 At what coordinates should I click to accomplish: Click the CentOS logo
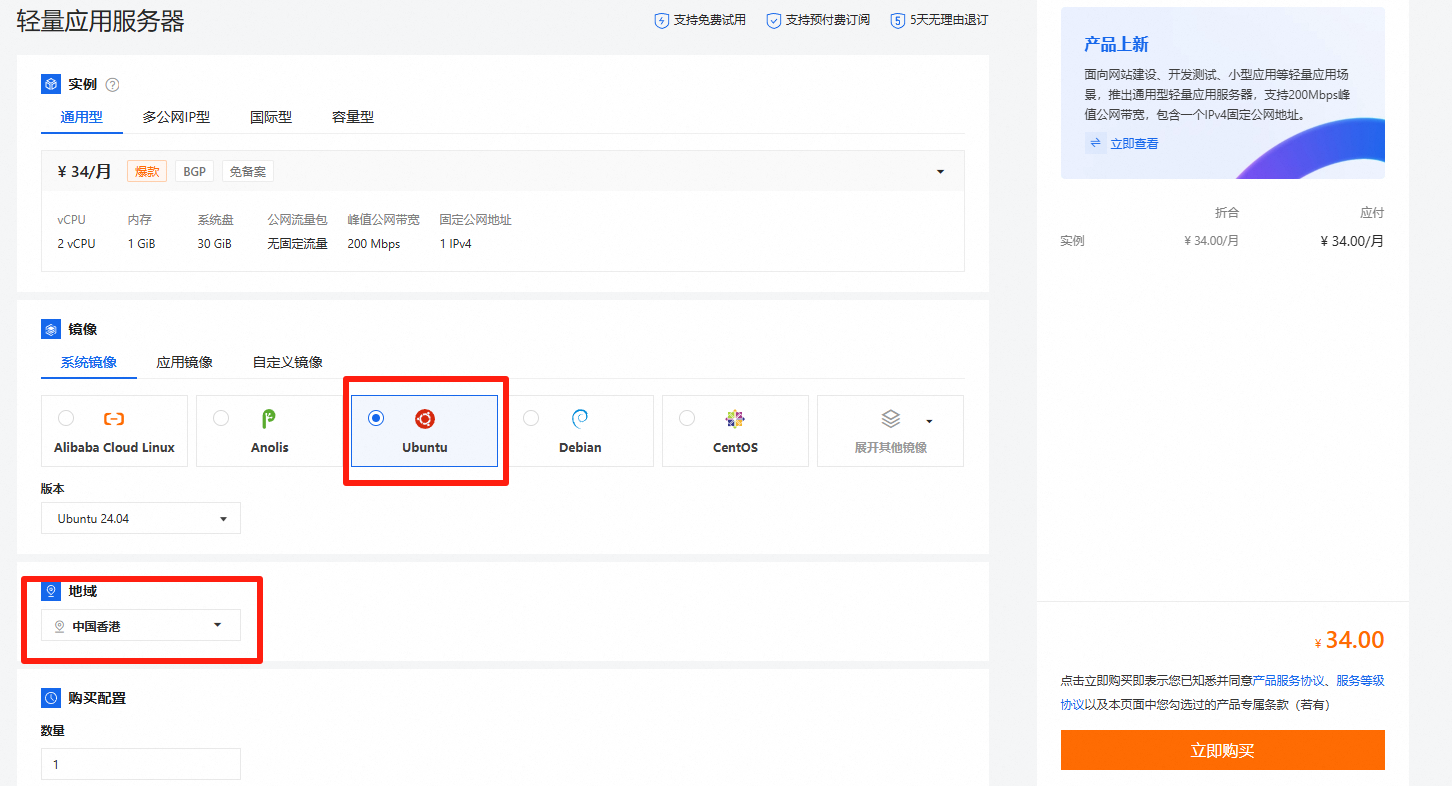(x=735, y=419)
